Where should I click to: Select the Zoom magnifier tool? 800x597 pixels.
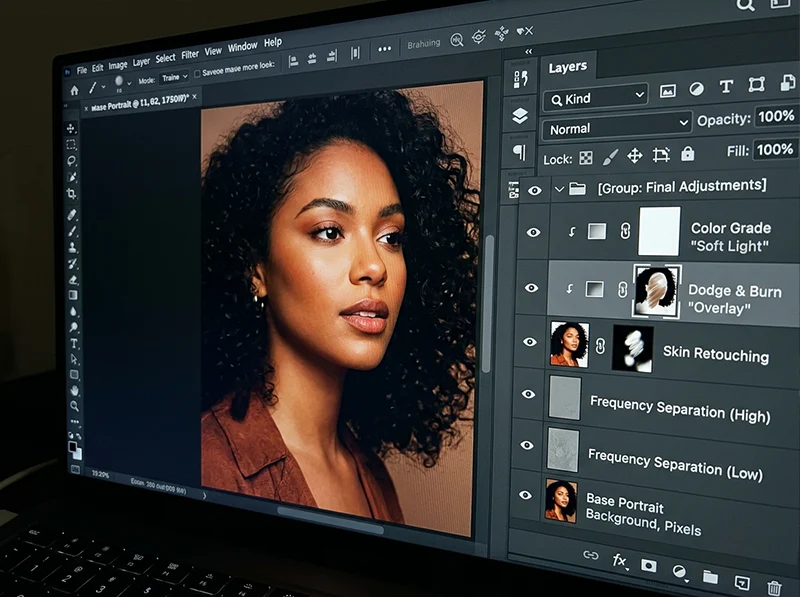(x=74, y=406)
